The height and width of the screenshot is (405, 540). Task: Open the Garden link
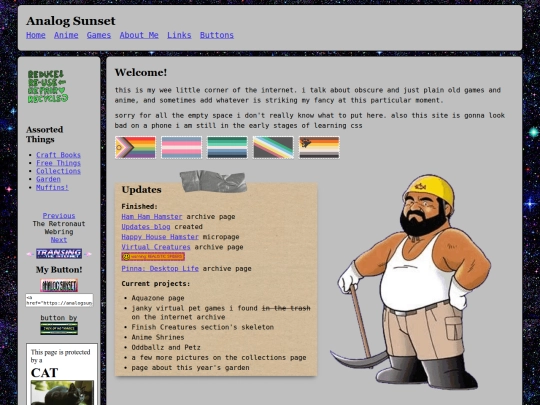pos(49,179)
